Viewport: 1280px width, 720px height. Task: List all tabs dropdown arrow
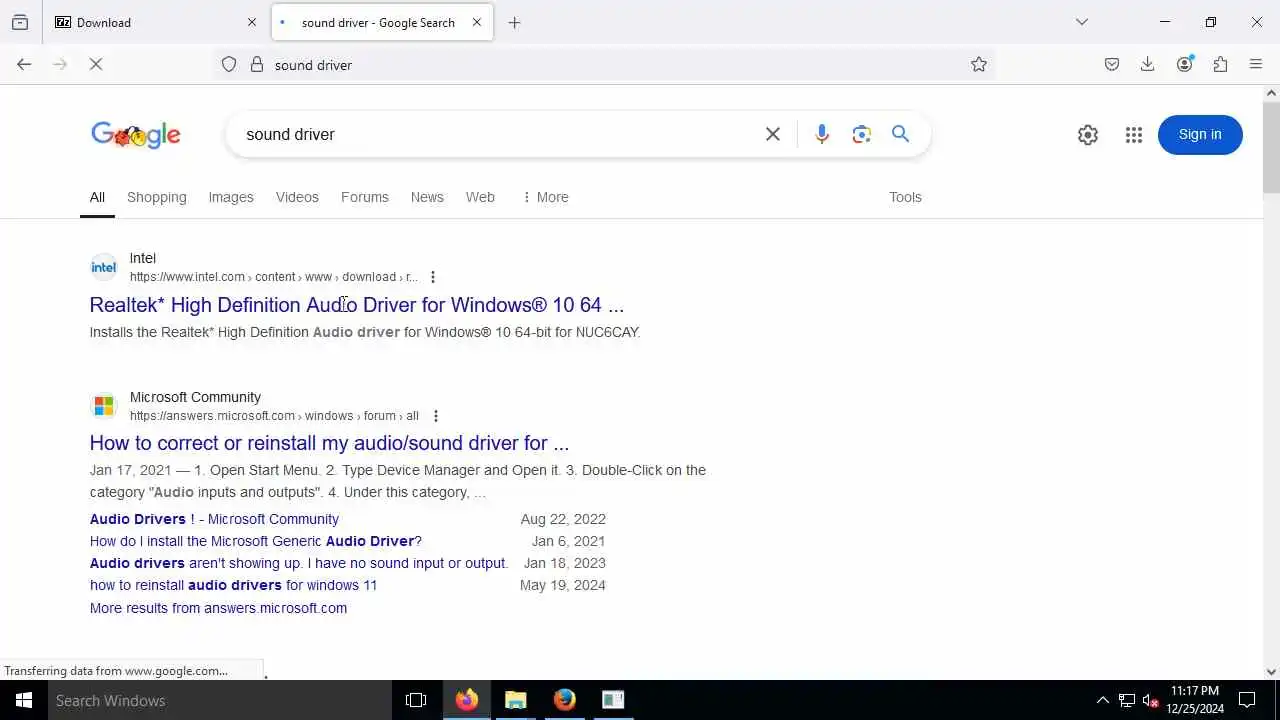(x=1082, y=22)
